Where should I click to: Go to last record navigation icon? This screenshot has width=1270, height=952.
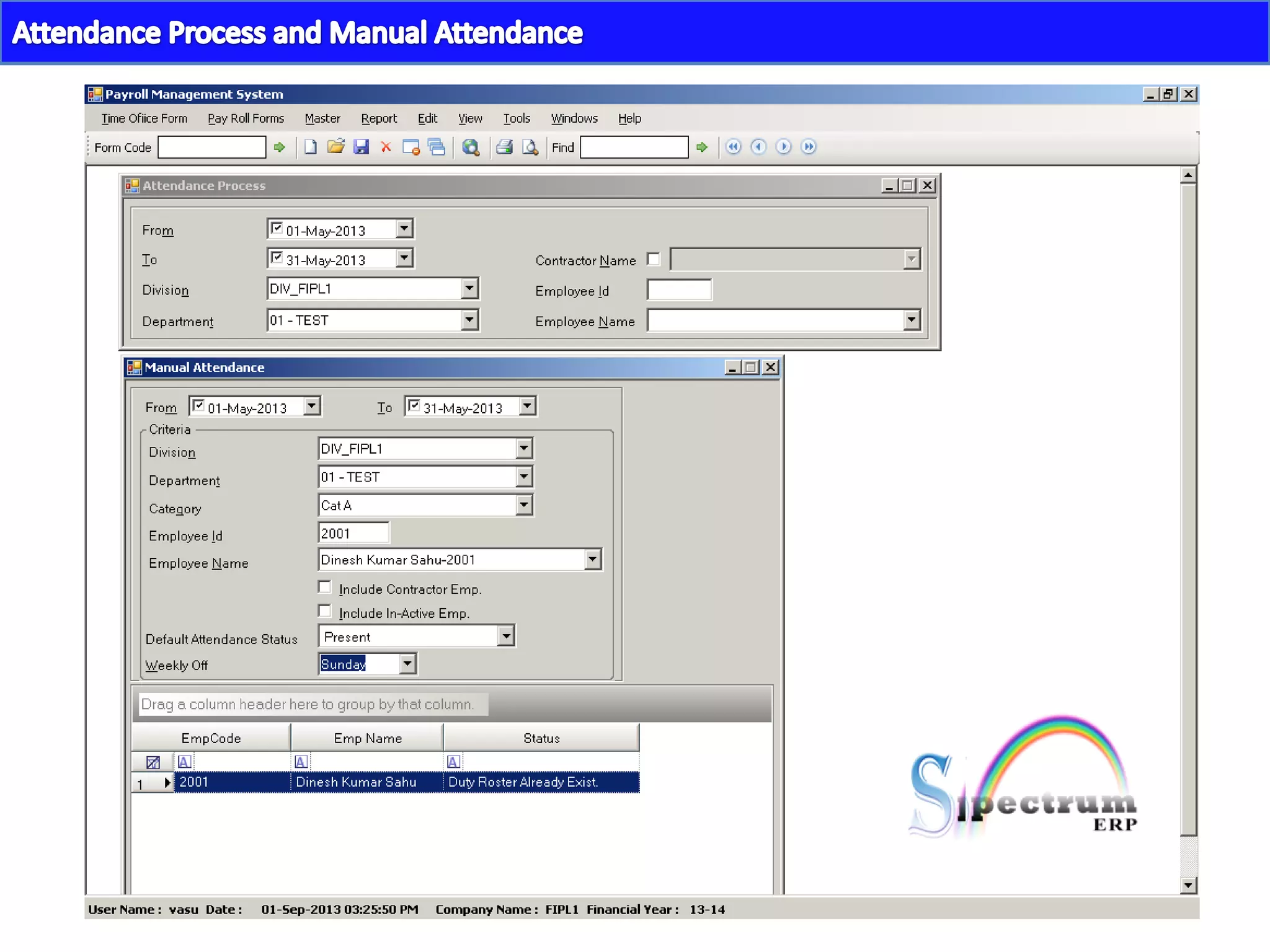point(808,147)
